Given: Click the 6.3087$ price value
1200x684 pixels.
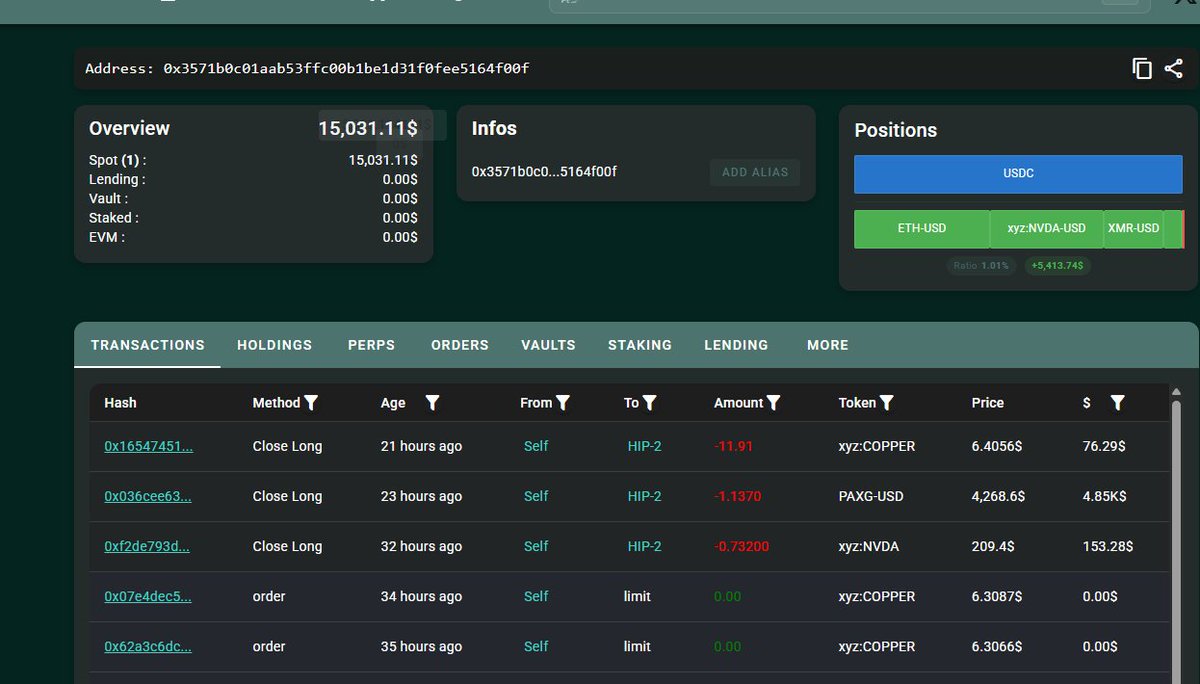Looking at the screenshot, I should tap(997, 596).
